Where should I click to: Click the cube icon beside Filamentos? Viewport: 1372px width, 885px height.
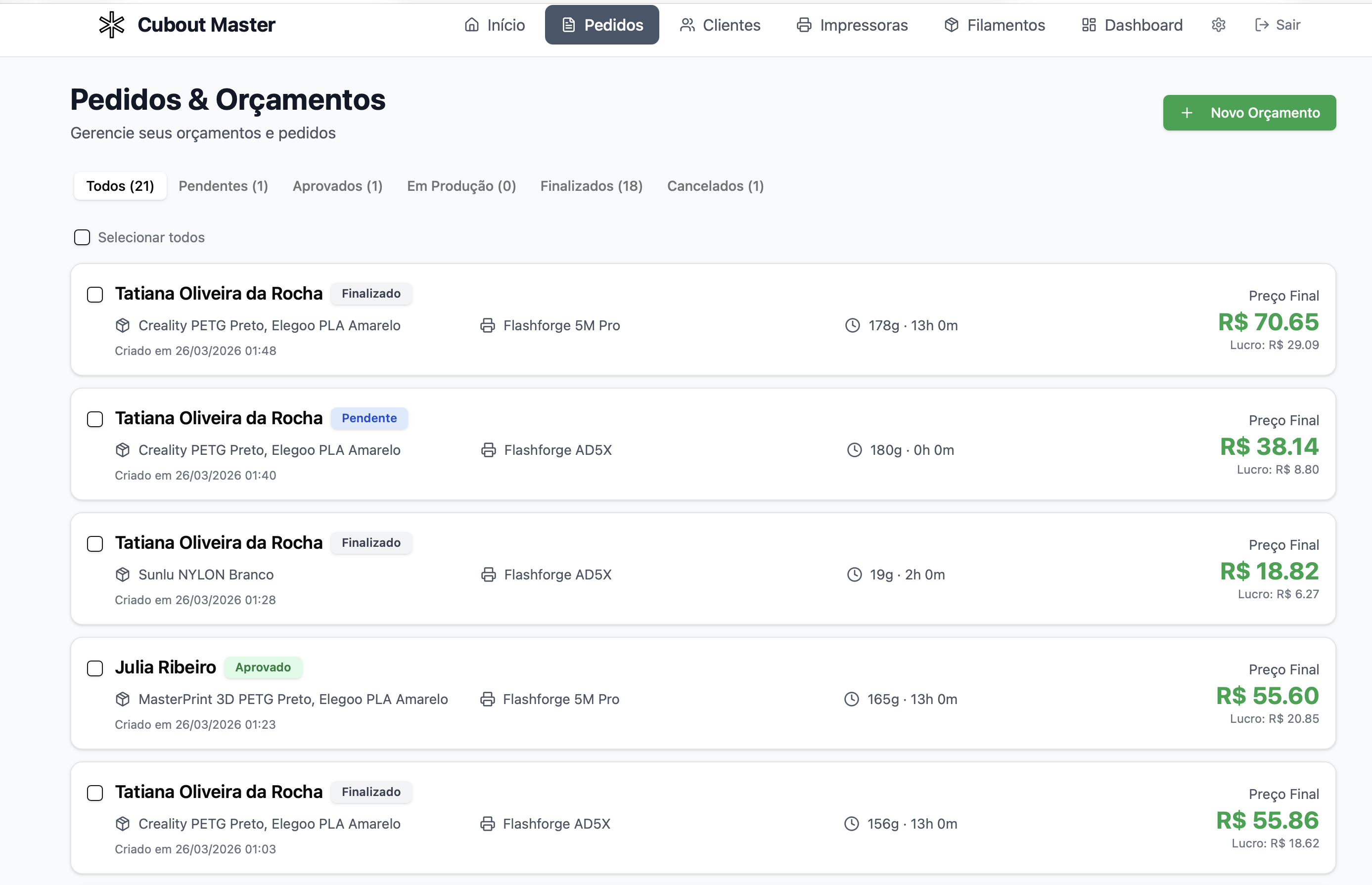pos(951,25)
